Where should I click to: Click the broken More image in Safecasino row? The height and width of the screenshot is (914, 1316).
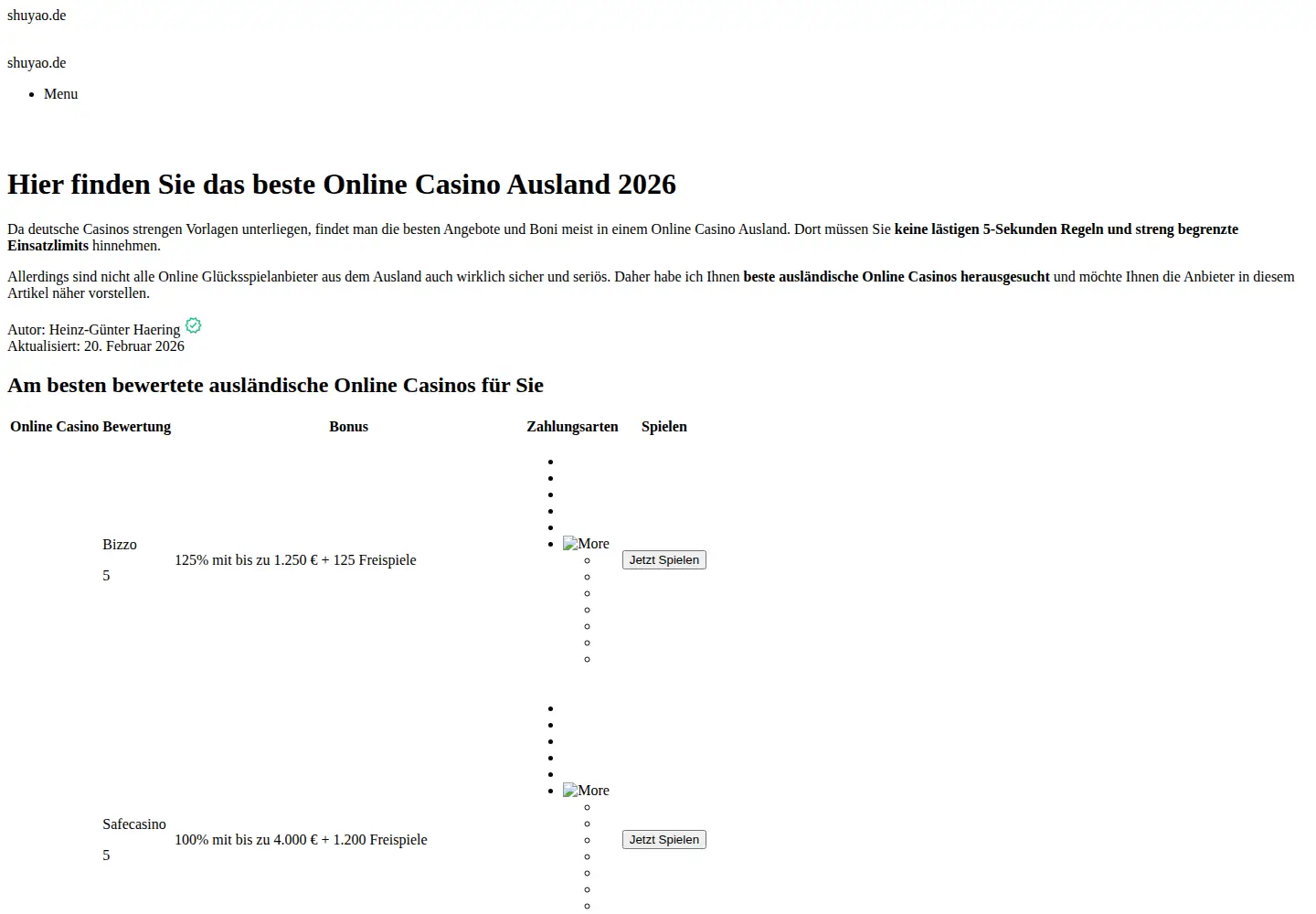(586, 791)
